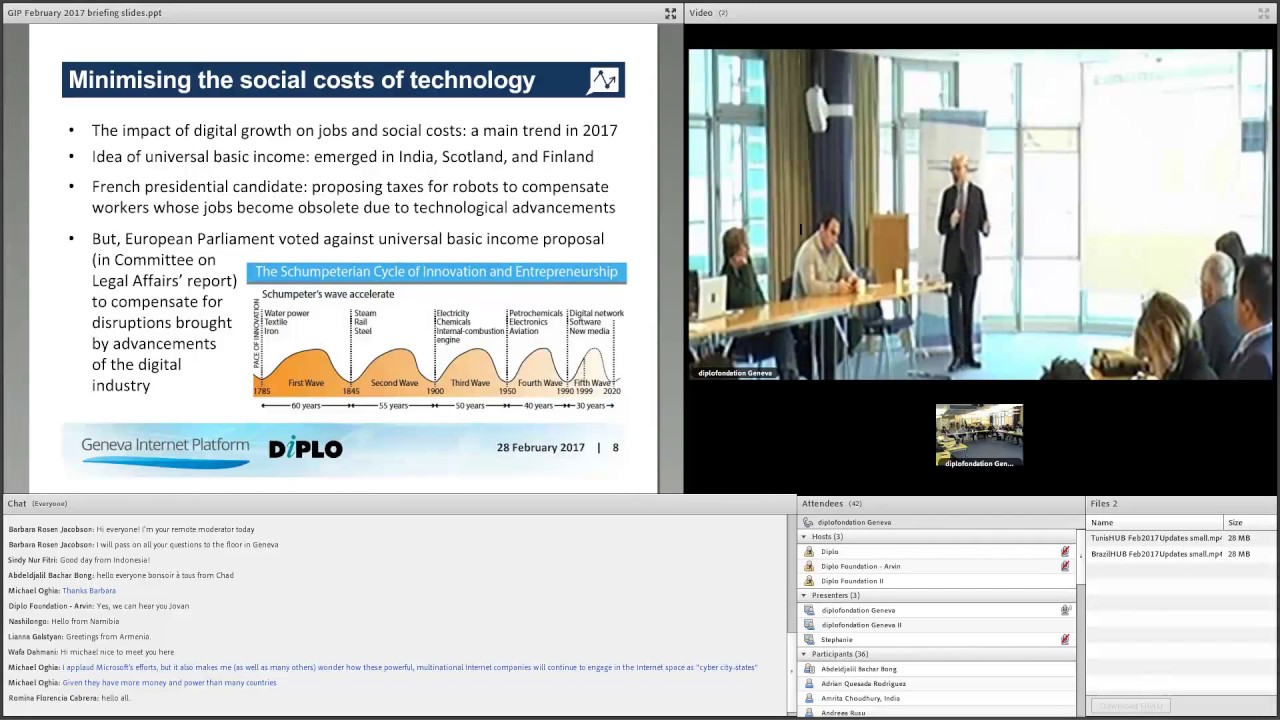The image size is (1280, 720).
Task: Click the Schumpeterian Cycle chart on slide
Action: (x=439, y=337)
